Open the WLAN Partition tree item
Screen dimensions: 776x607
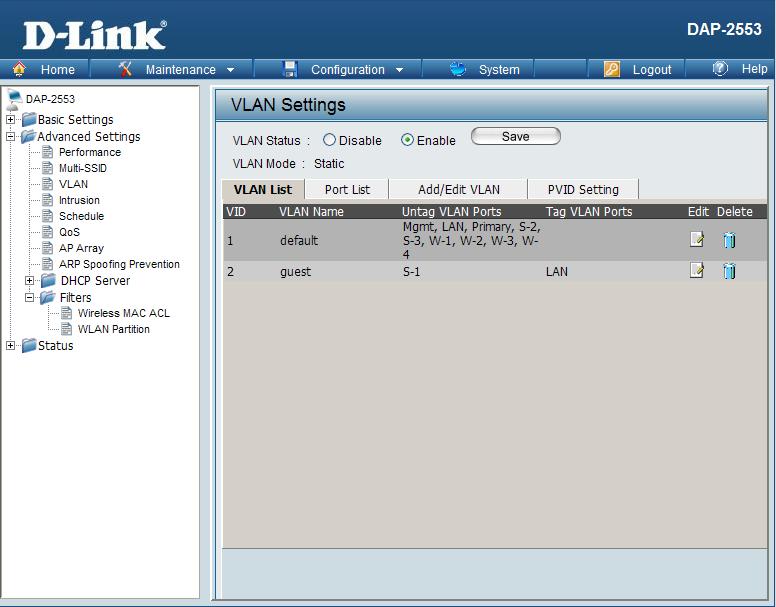113,329
